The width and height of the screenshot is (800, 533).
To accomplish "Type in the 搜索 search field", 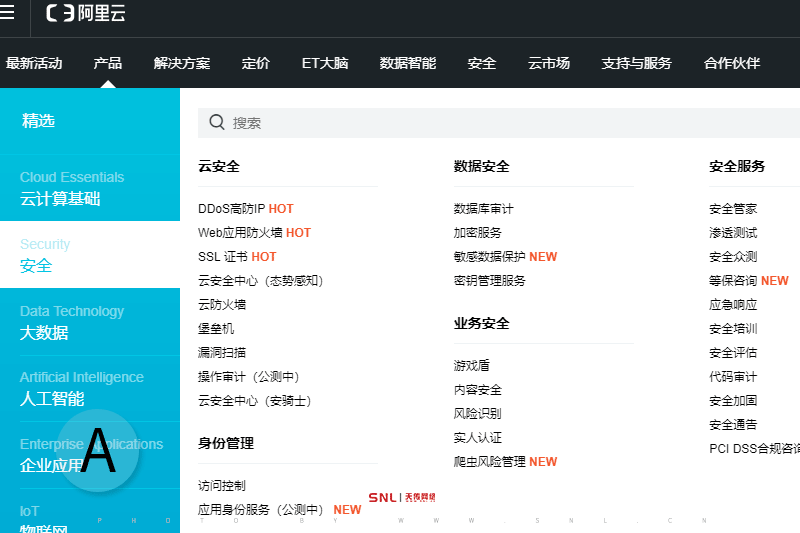I will point(500,123).
